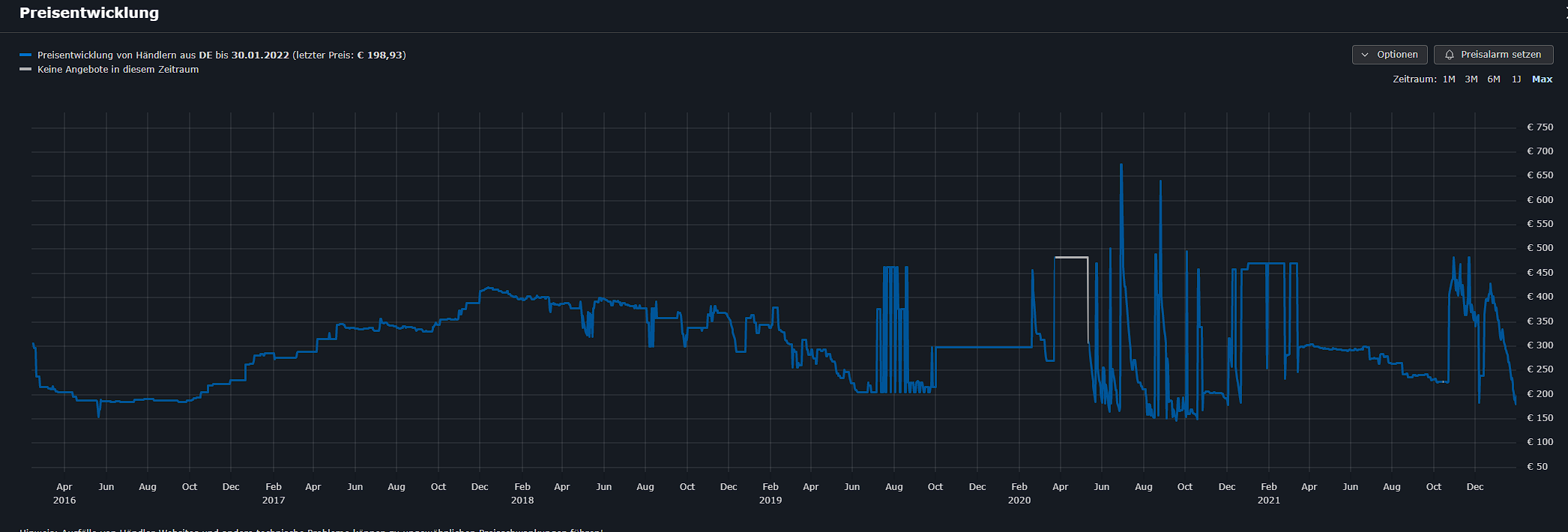1568x532 pixels.
Task: Click the bell icon in Preisalarm setzen
Action: pos(1450,55)
